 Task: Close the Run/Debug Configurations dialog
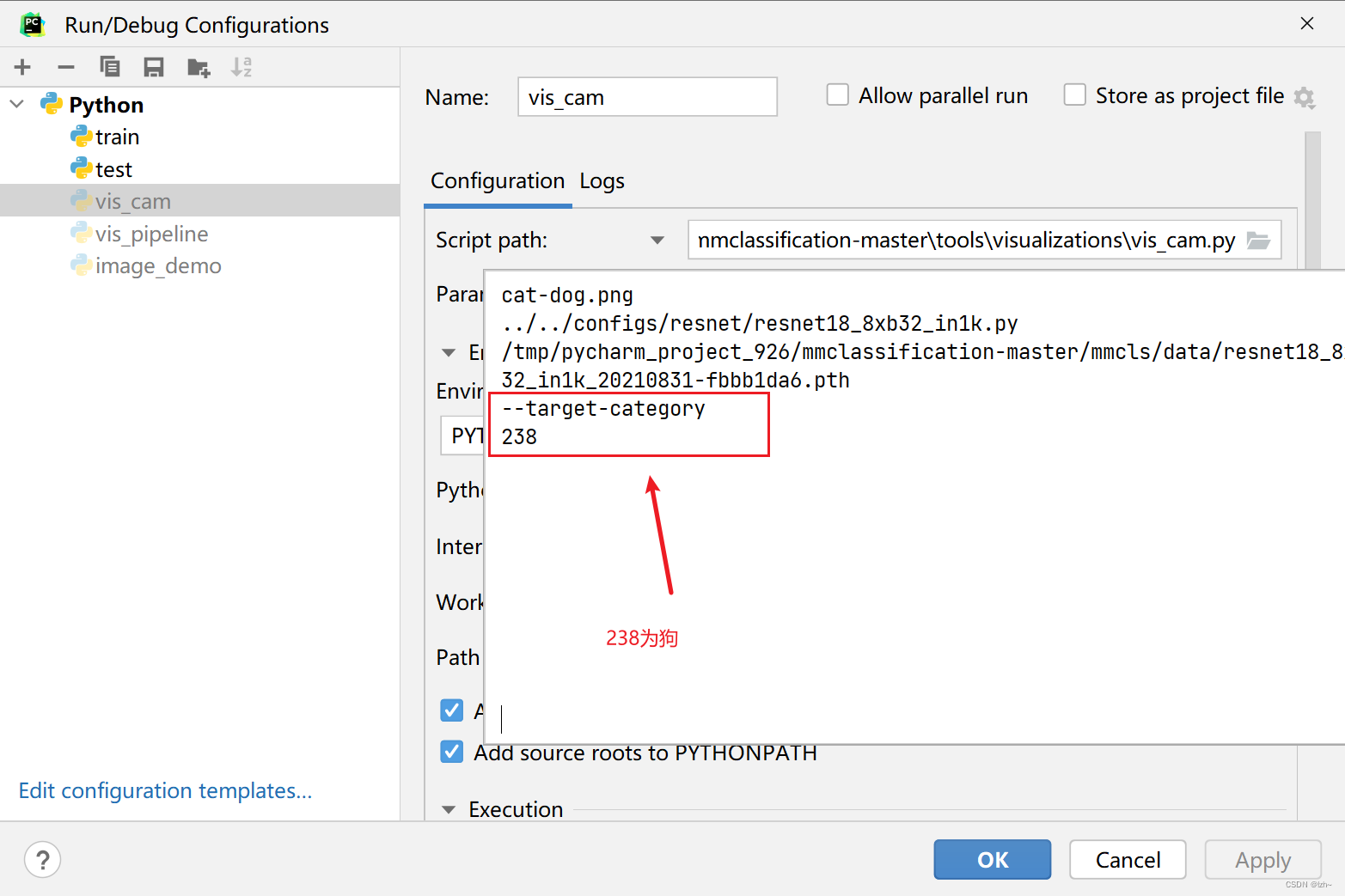pos(1306,24)
